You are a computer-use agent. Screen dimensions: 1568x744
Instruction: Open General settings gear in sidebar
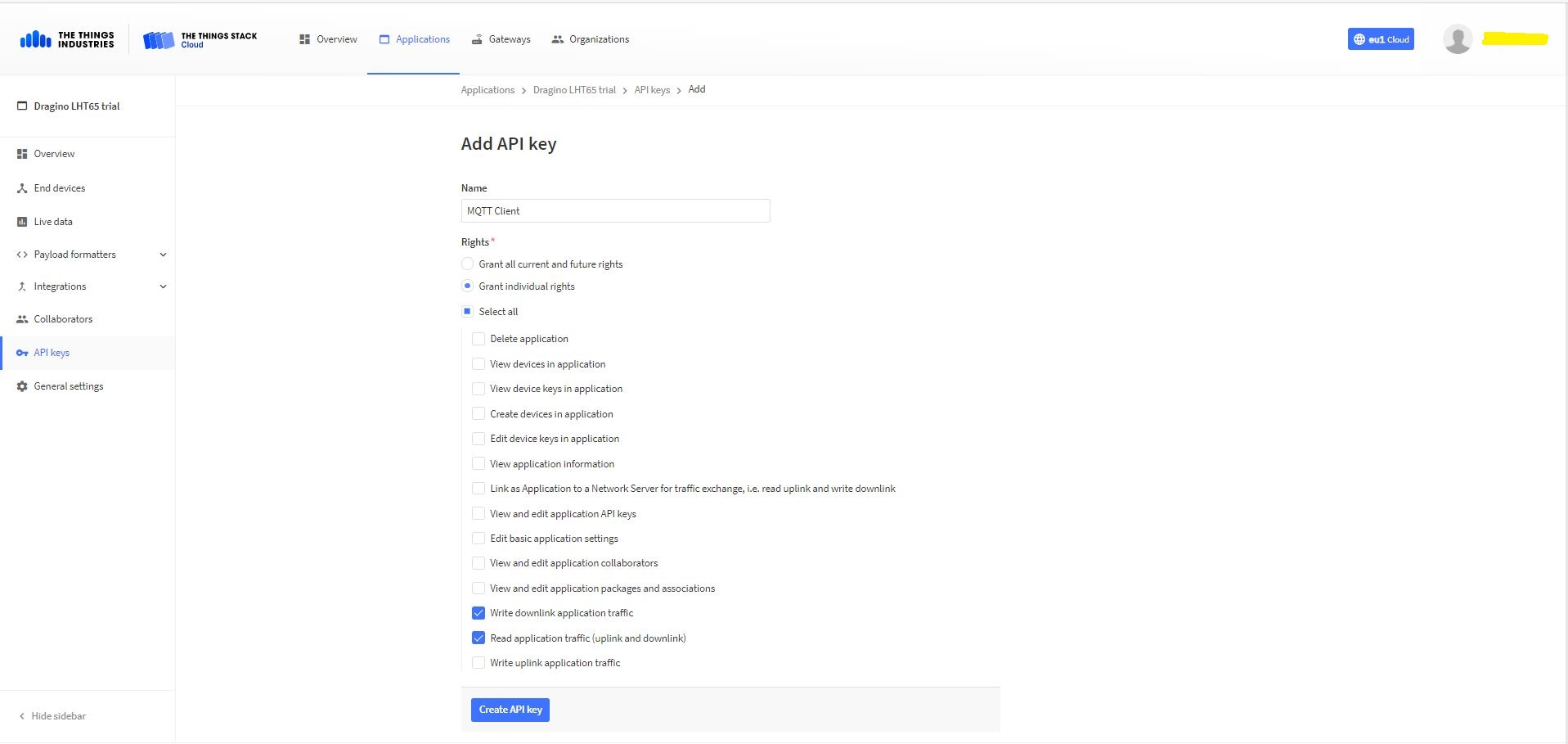pyautogui.click(x=22, y=386)
